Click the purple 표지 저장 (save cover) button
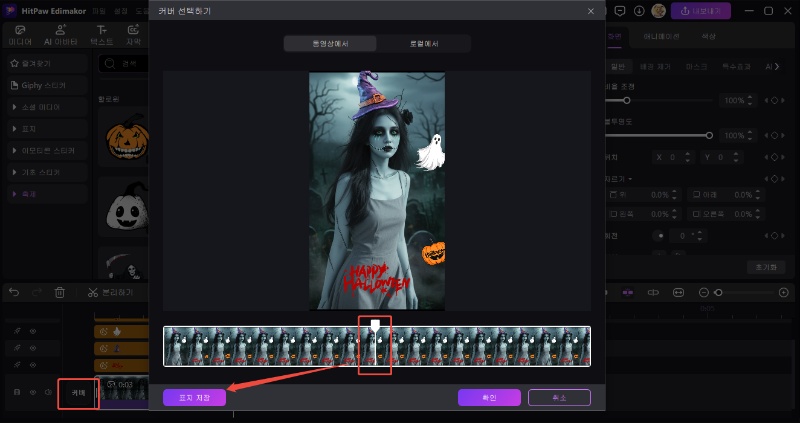This screenshot has height=423, width=800. click(194, 397)
